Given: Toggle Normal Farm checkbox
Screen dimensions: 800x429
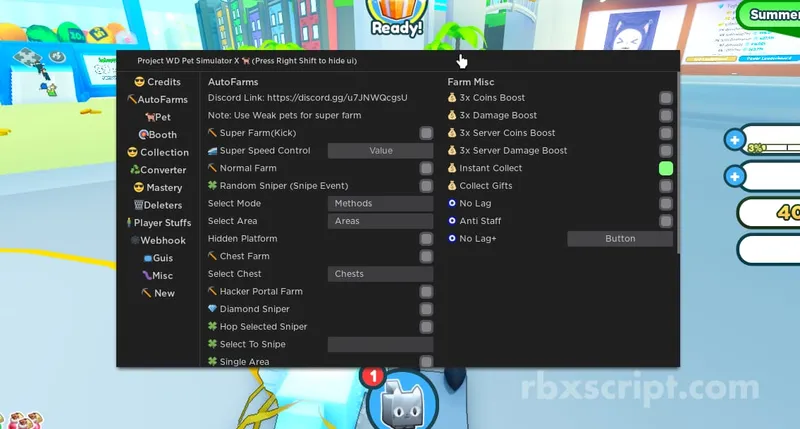Looking at the screenshot, I should 426,168.
